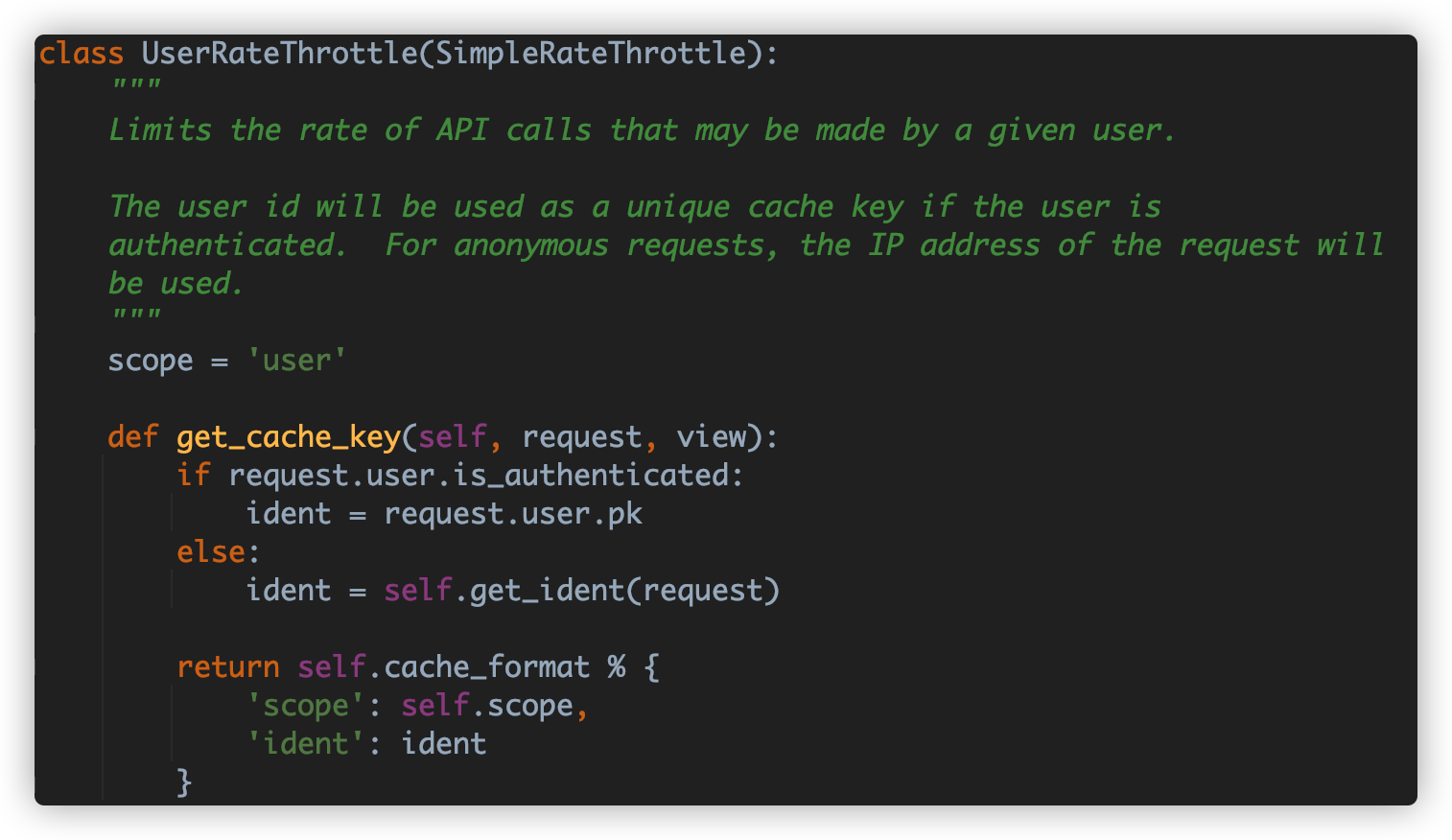Click the 'scope' dictionary key
Screen dimensions: 1452x840
click(306, 706)
